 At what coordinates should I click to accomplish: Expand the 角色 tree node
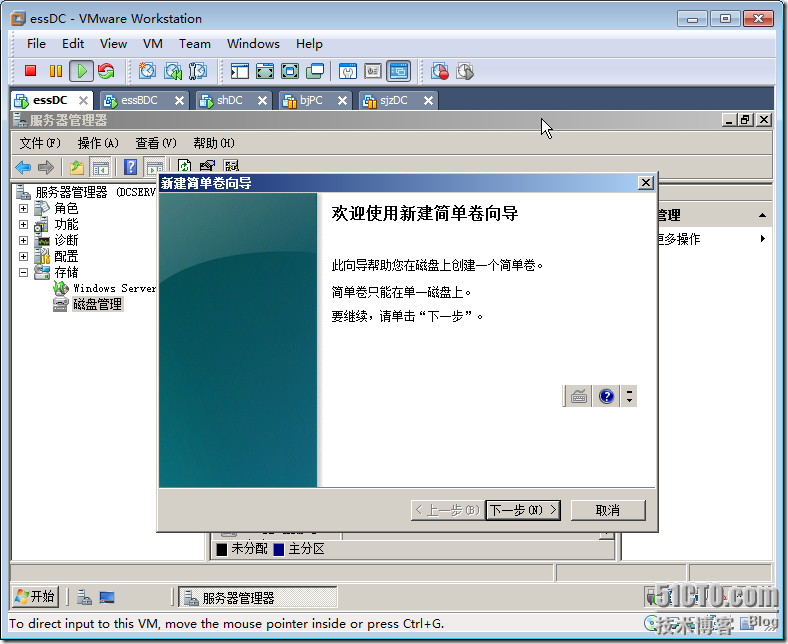24,208
